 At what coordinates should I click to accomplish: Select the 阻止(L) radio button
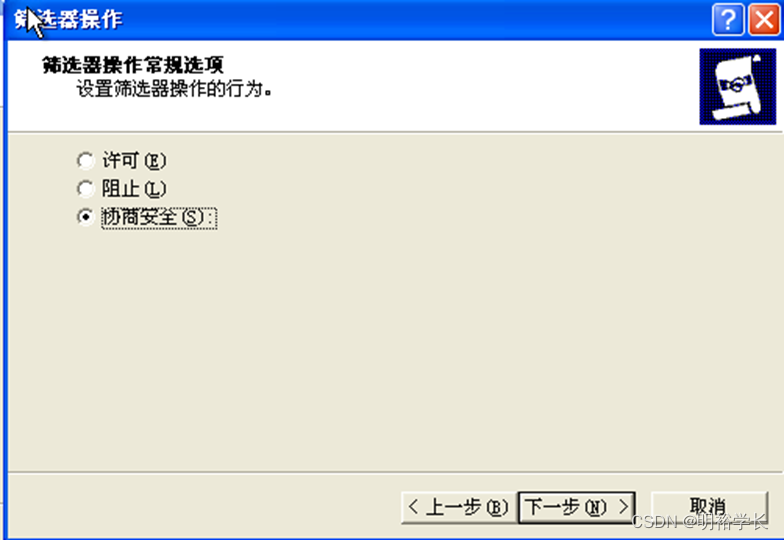(86, 188)
